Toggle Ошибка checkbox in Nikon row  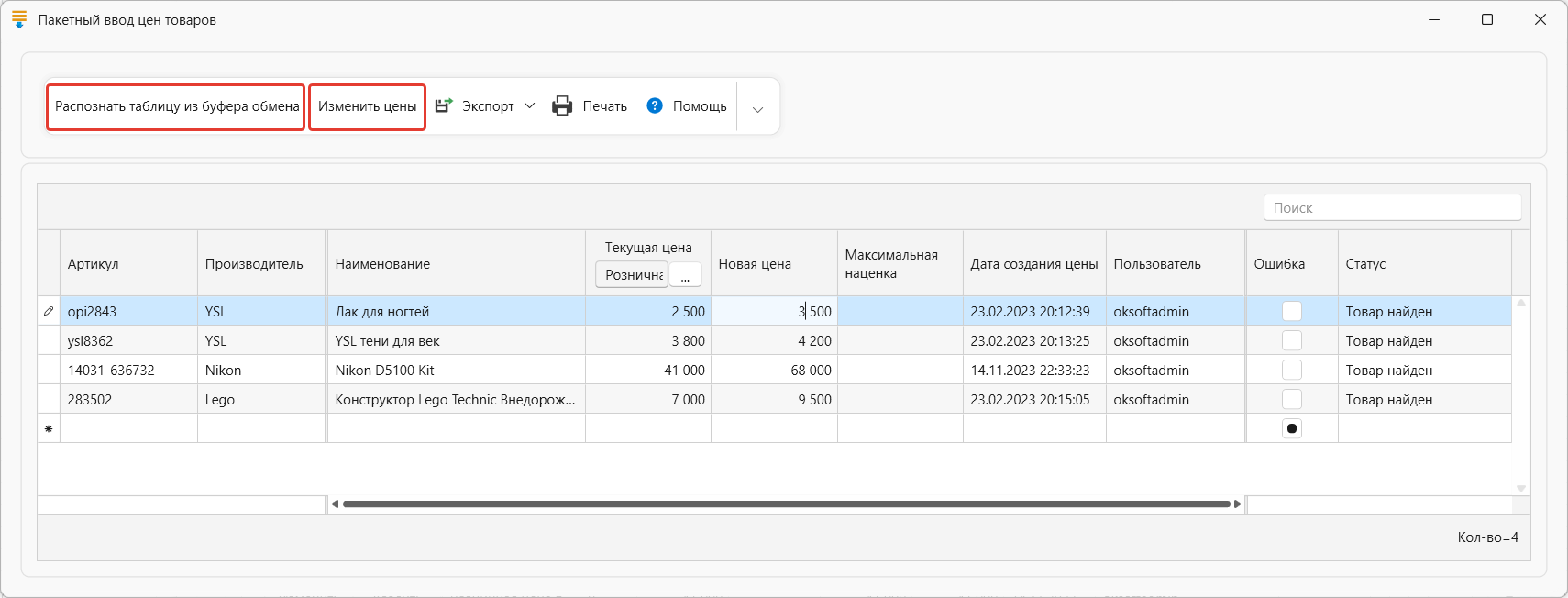point(1292,370)
